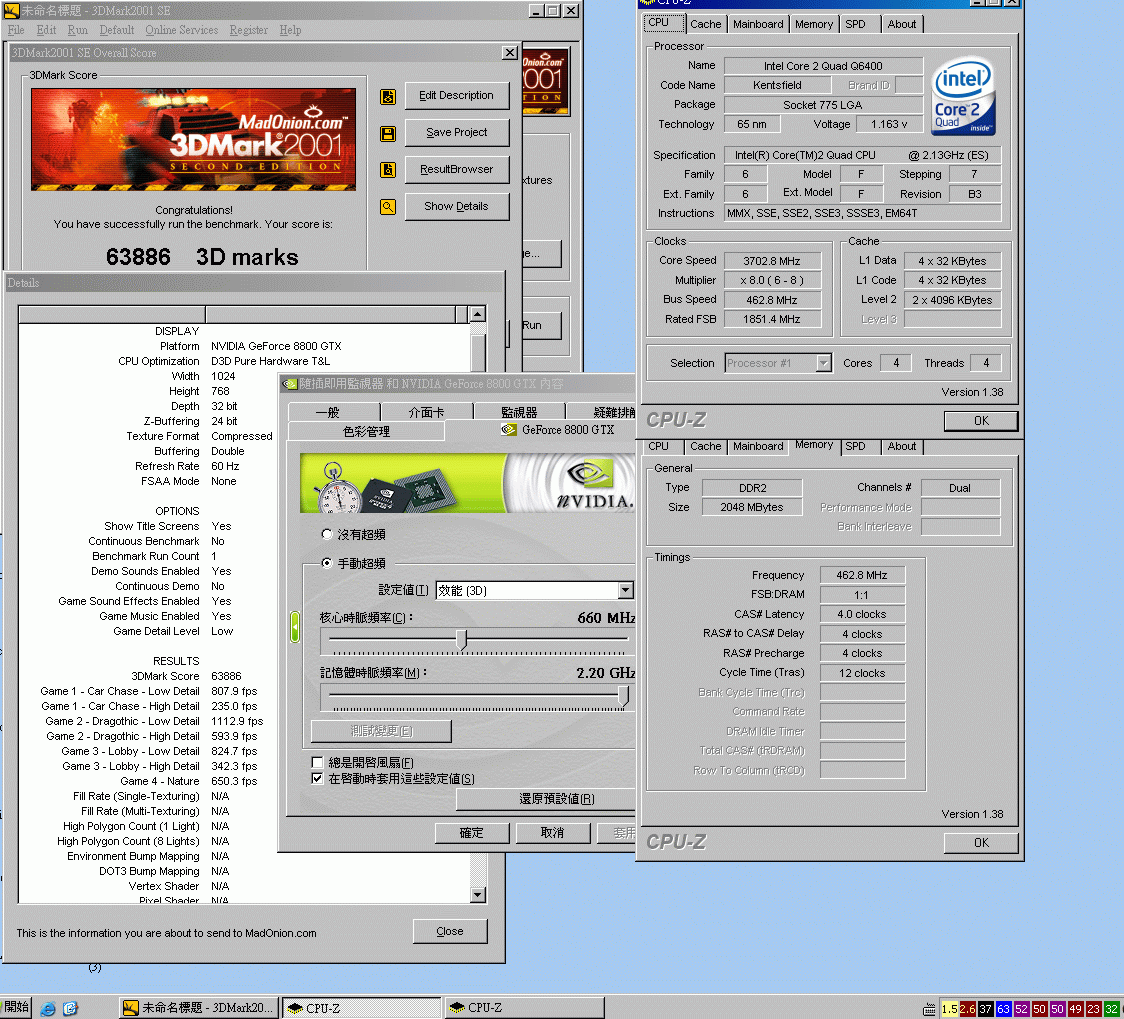Click the yellow 1.5 tray indicator
1124x1019 pixels.
click(x=950, y=1009)
